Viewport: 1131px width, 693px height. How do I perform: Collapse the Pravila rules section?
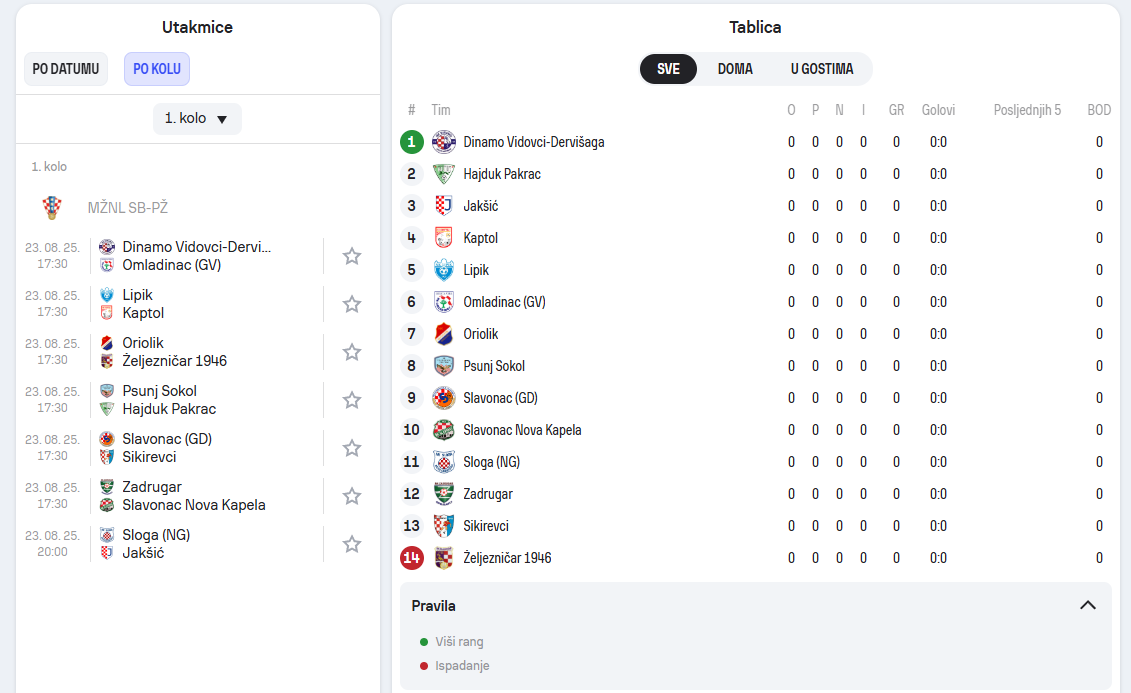click(1088, 606)
